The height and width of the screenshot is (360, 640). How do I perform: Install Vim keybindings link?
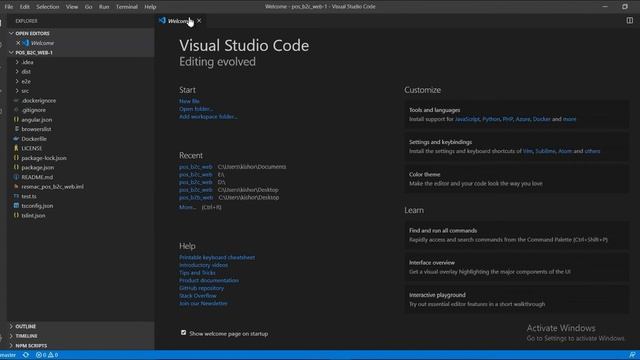[528, 151]
